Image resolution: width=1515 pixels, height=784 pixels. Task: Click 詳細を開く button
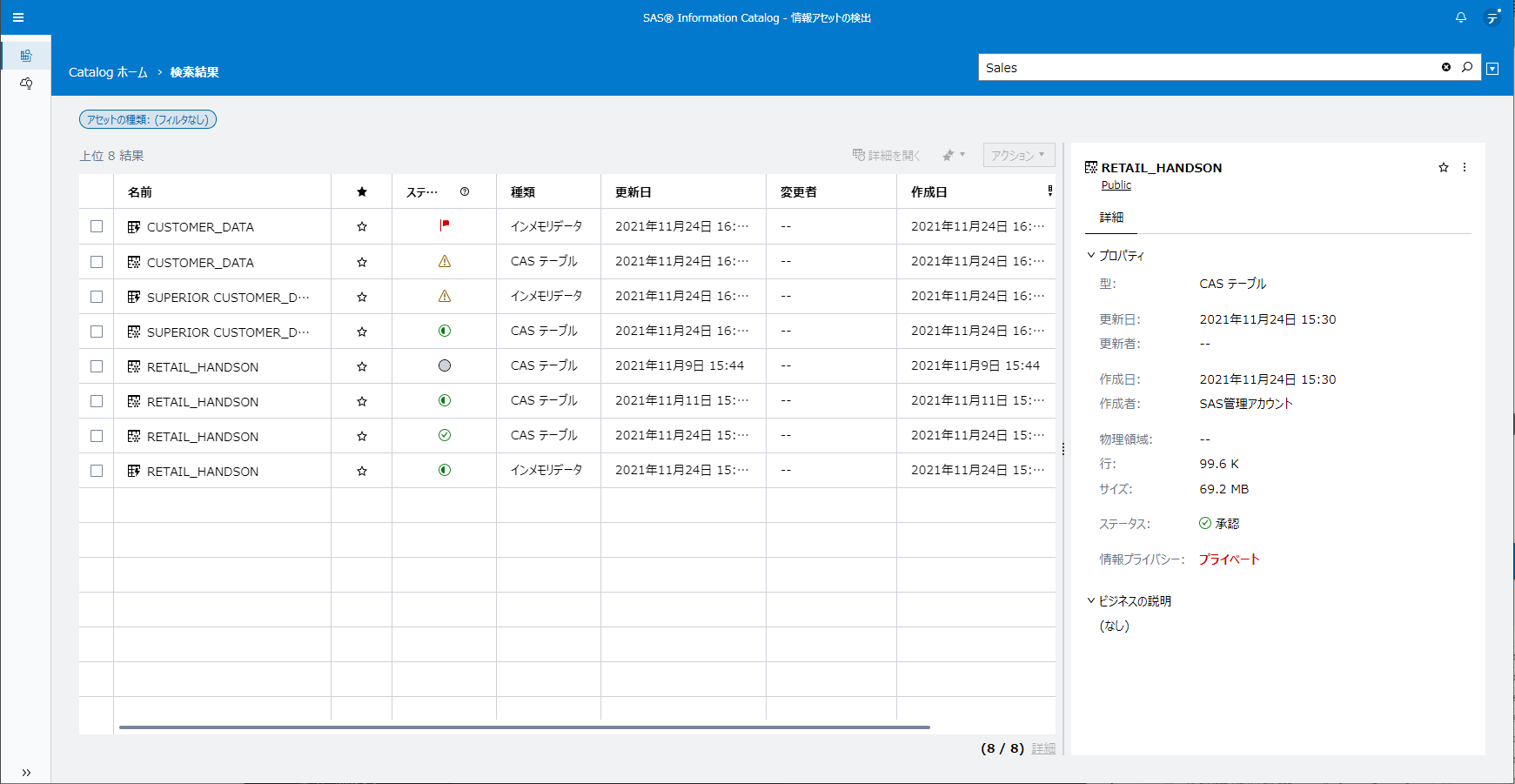[x=886, y=155]
